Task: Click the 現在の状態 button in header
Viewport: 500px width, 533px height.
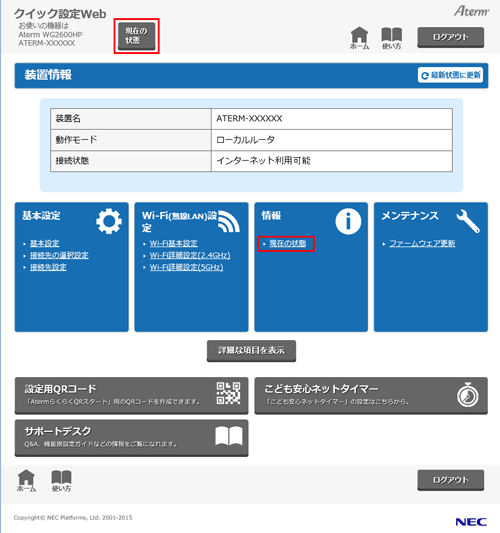Action: [136, 36]
